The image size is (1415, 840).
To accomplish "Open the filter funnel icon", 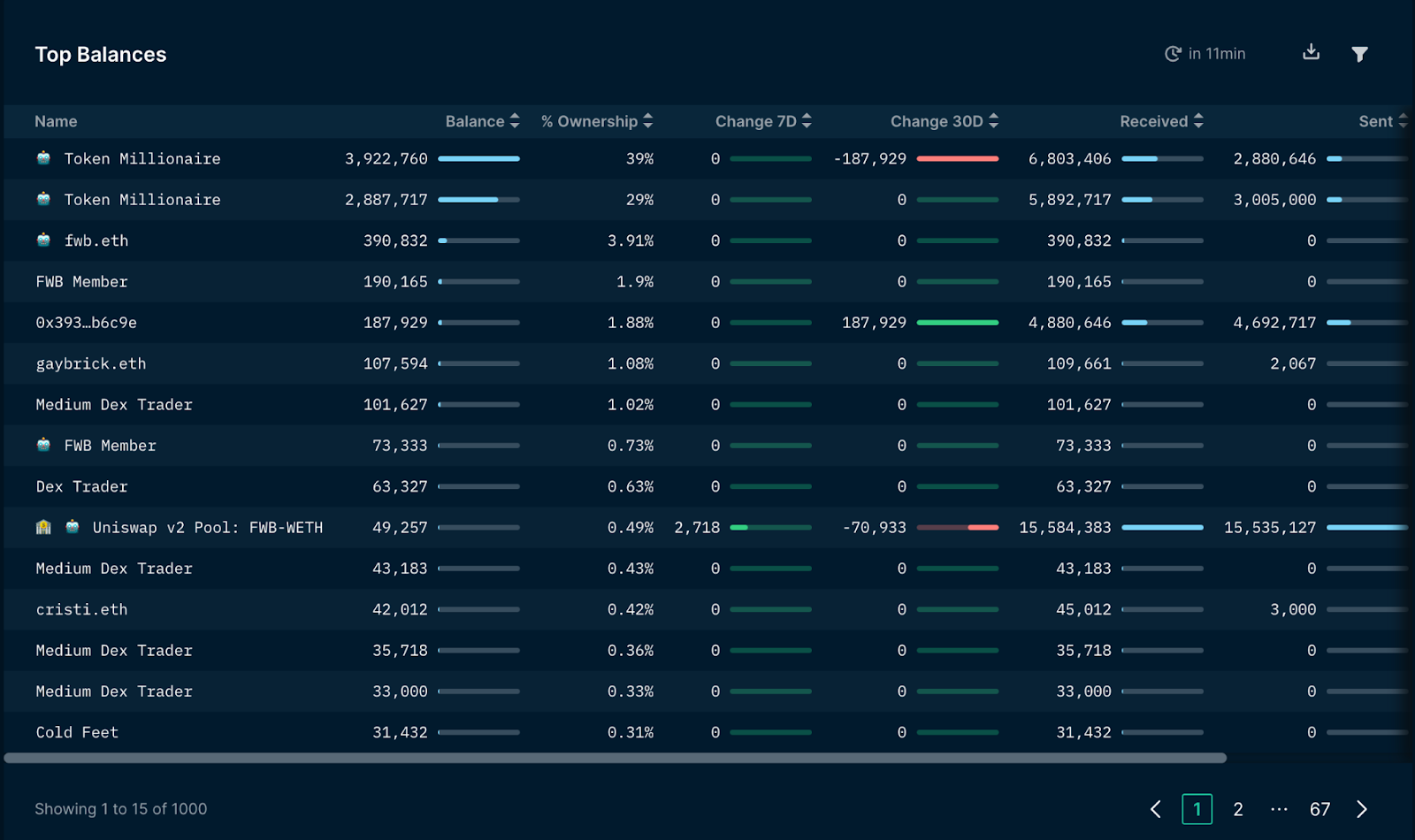I will click(x=1359, y=55).
